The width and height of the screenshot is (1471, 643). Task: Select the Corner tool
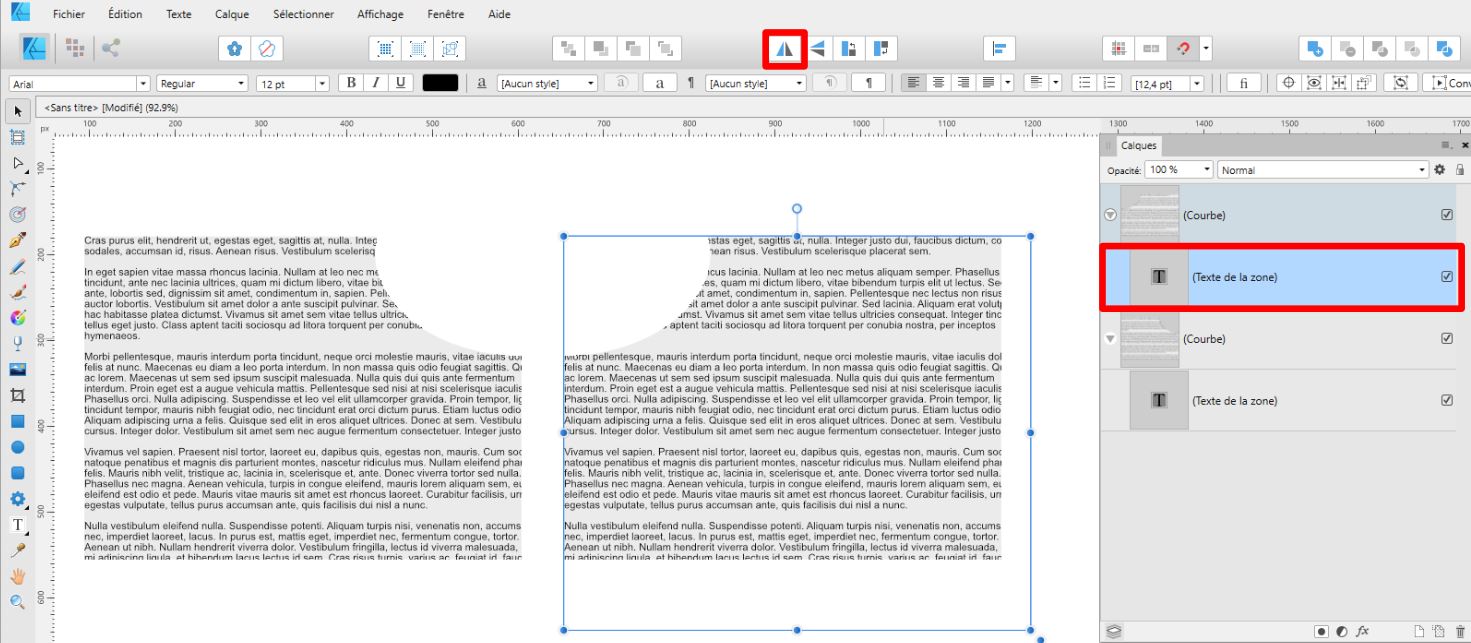pos(17,187)
